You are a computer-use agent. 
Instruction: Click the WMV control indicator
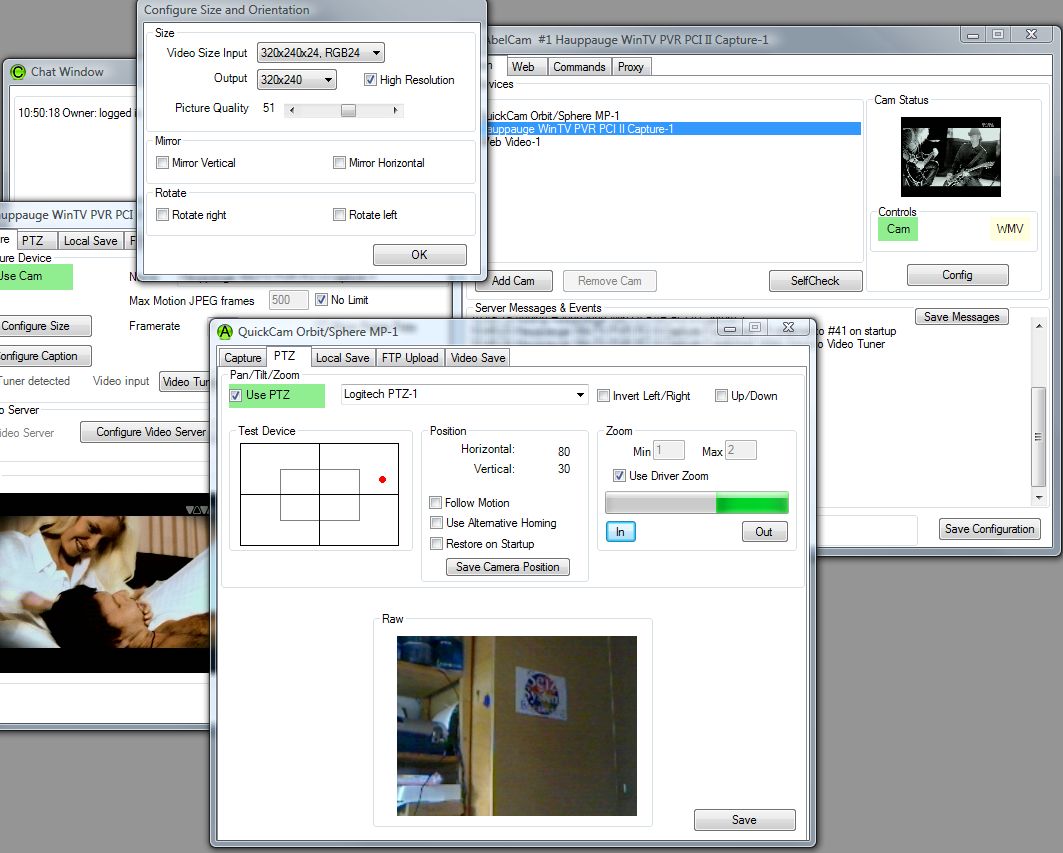click(x=1009, y=229)
